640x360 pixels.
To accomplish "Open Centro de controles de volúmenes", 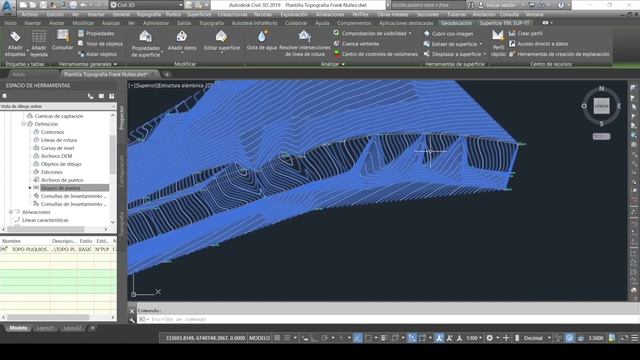I will tap(376, 54).
